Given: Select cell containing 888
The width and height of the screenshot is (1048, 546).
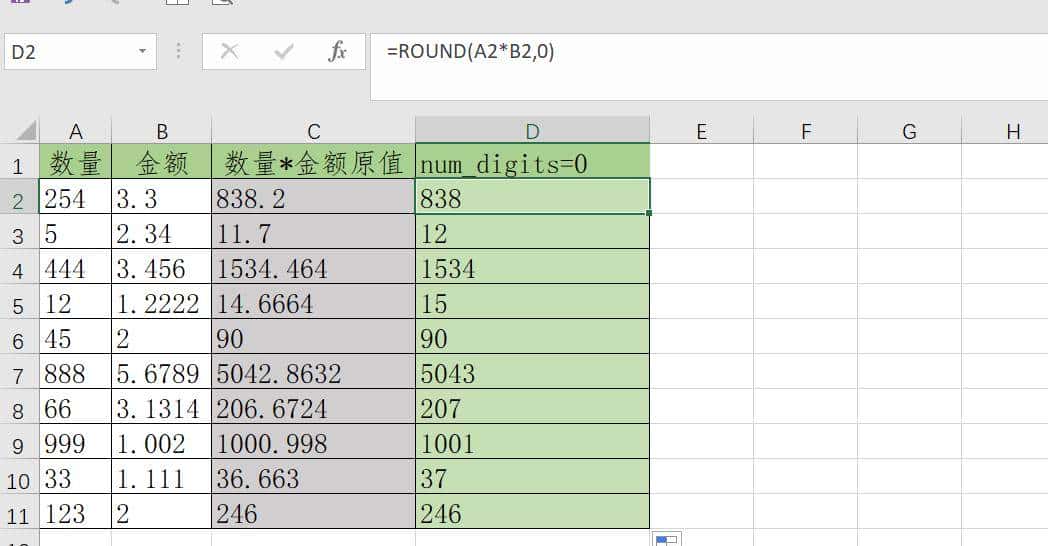Looking at the screenshot, I should [x=76, y=372].
